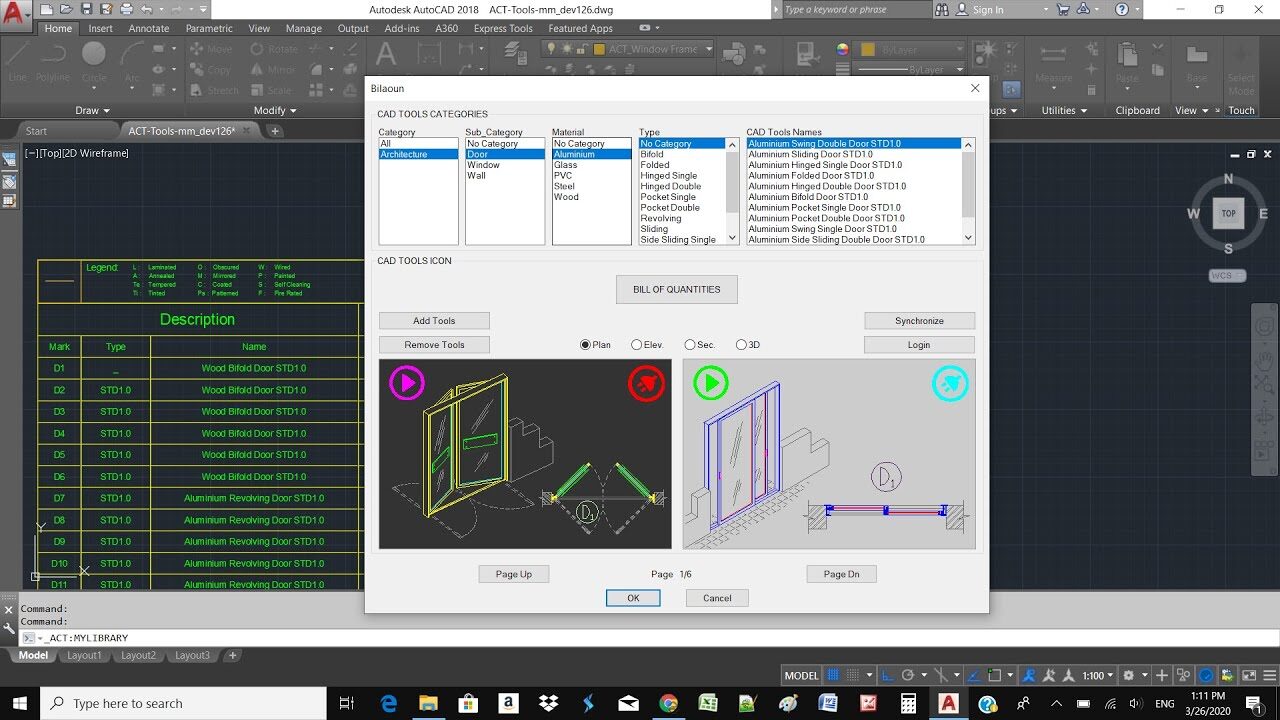1280x720 pixels.
Task: Open Google Chrome from the taskbar
Action: coord(668,703)
